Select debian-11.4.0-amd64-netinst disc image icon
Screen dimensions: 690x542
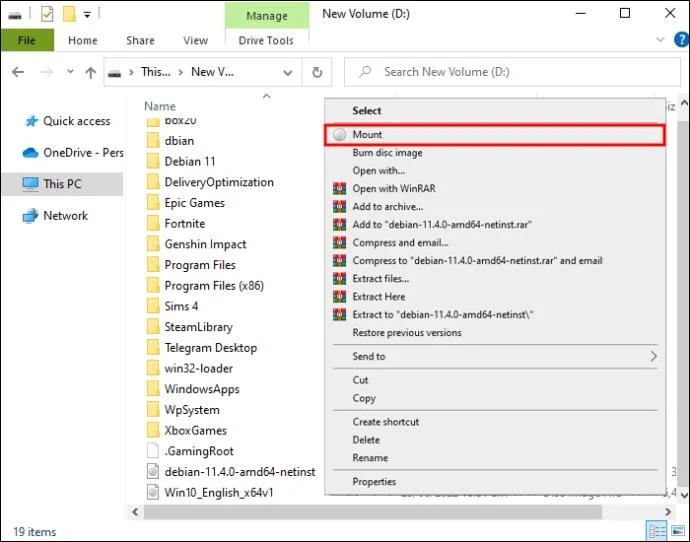point(153,472)
